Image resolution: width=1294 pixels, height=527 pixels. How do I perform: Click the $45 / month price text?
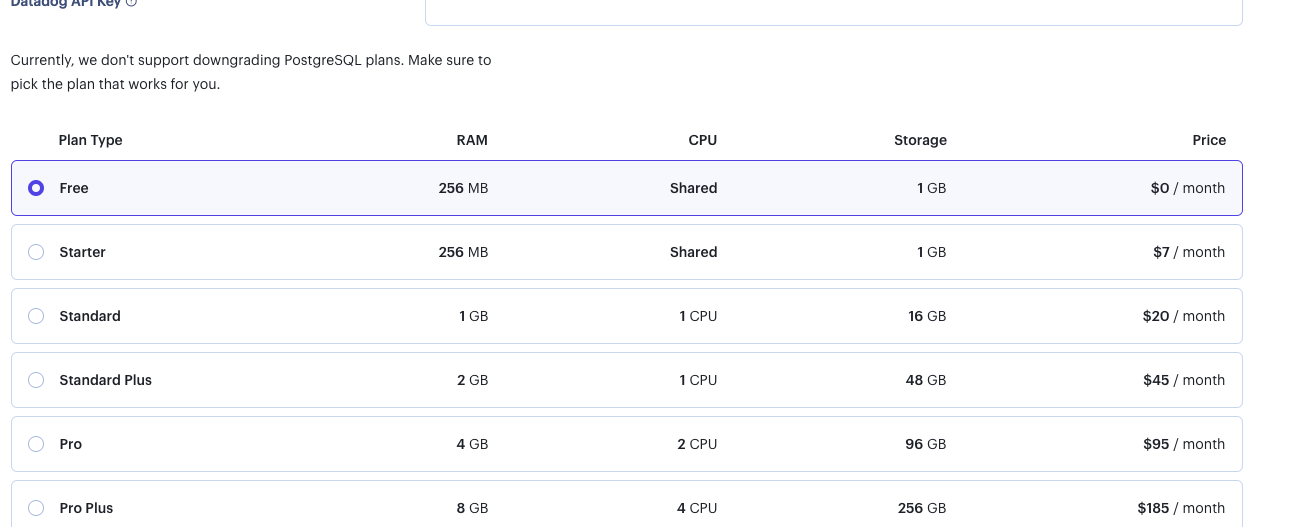pyautogui.click(x=1183, y=380)
